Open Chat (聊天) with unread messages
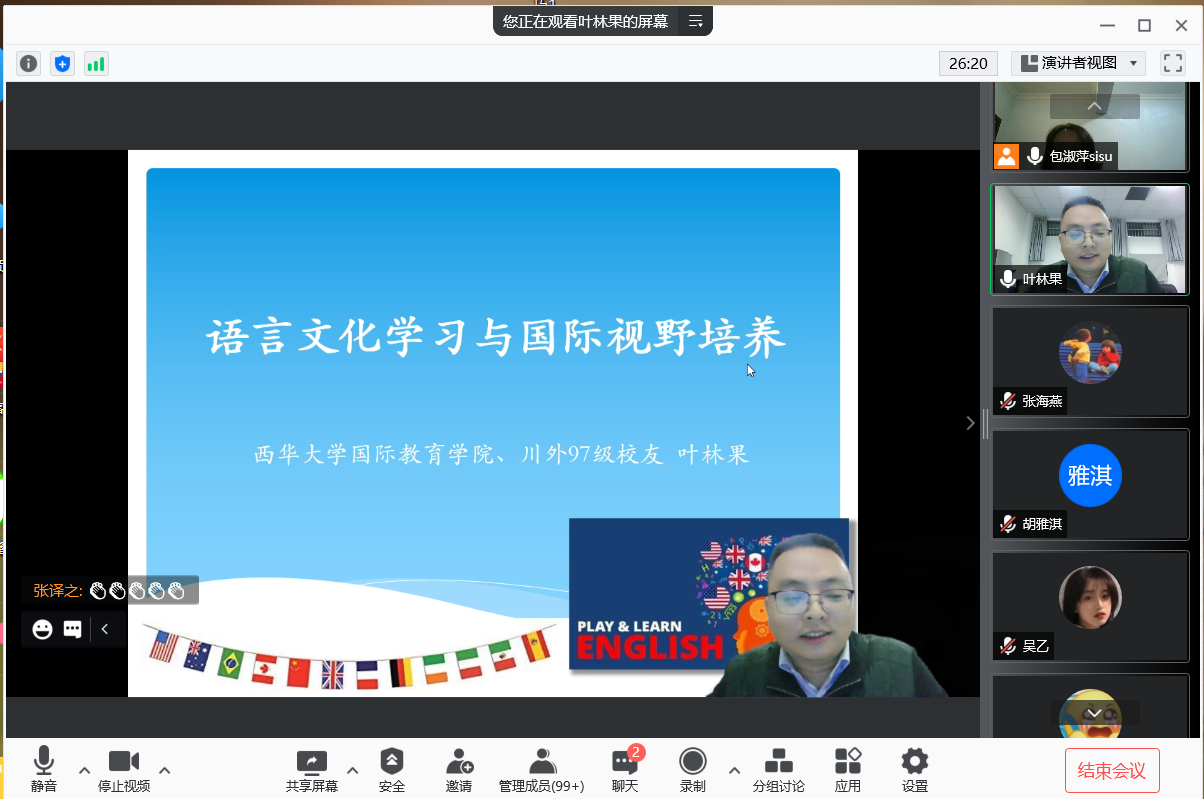 pyautogui.click(x=625, y=770)
